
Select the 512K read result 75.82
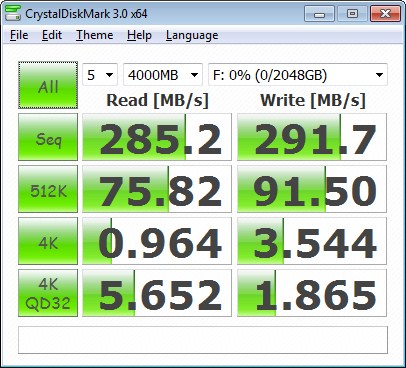click(x=157, y=189)
